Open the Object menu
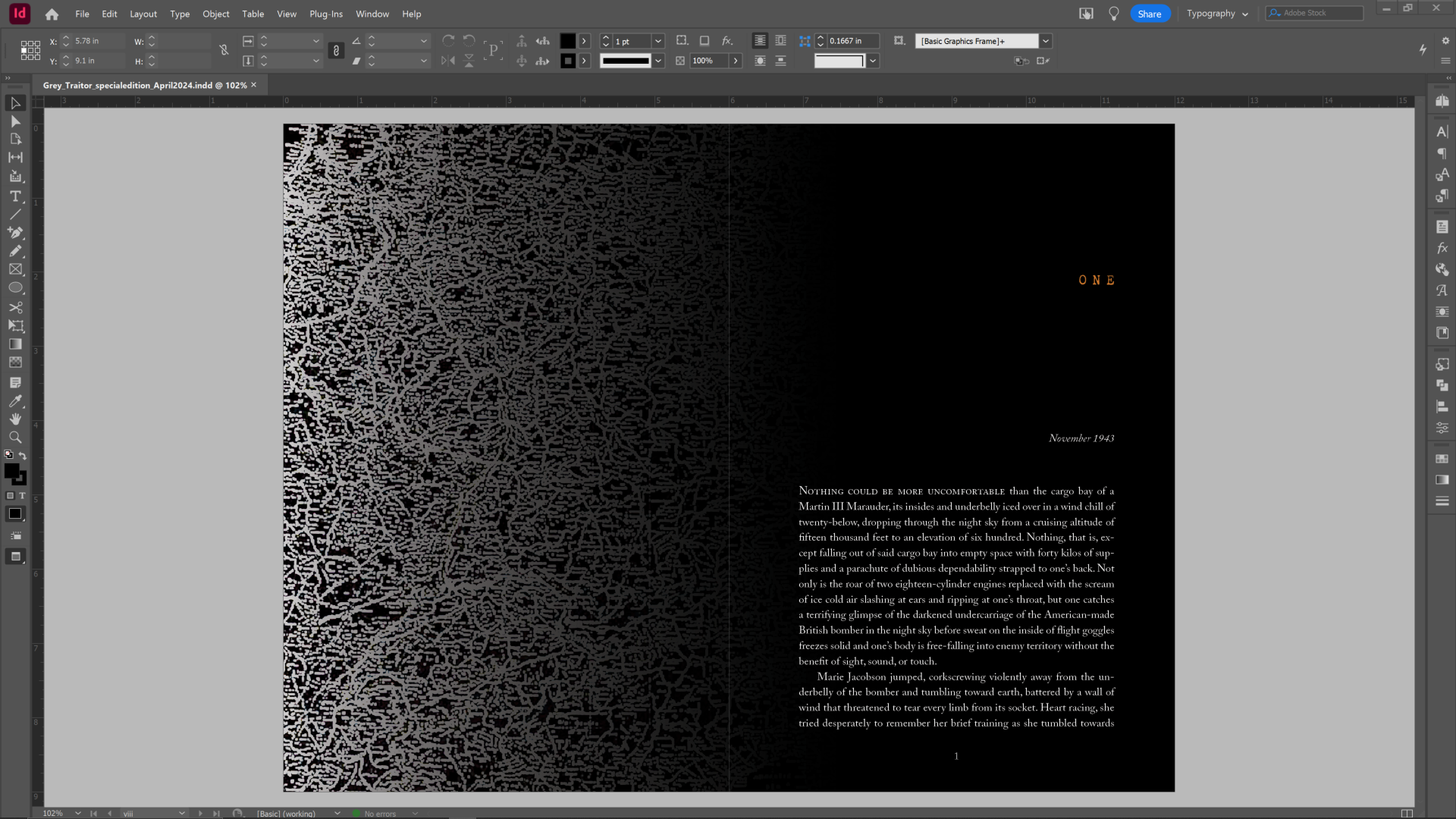The width and height of the screenshot is (1456, 819). (216, 14)
